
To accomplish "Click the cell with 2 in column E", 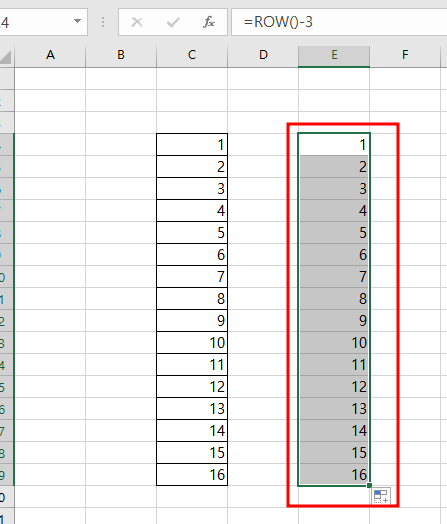I will (x=334, y=166).
